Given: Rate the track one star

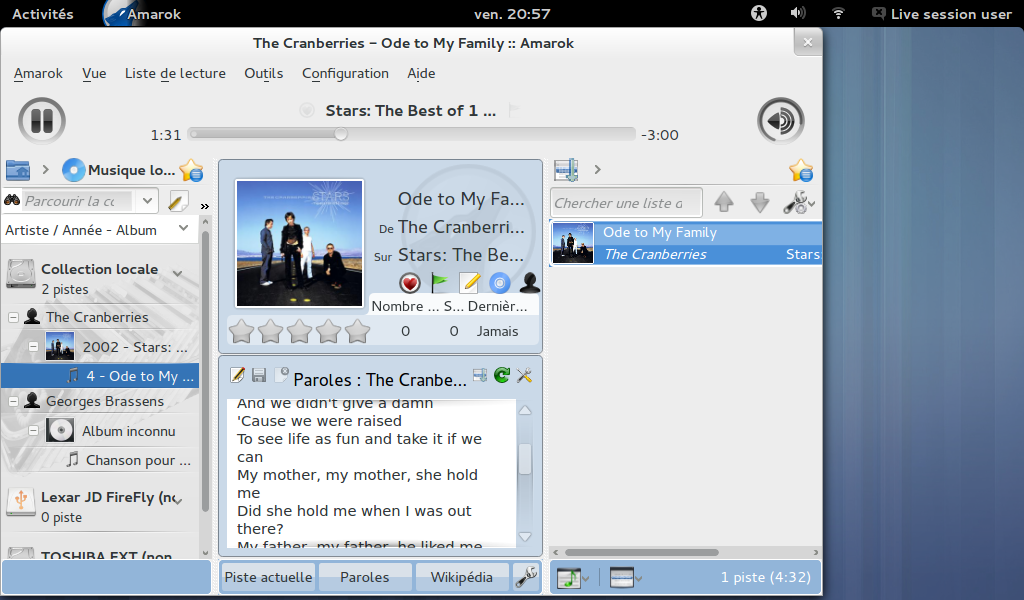Looking at the screenshot, I should point(241,332).
